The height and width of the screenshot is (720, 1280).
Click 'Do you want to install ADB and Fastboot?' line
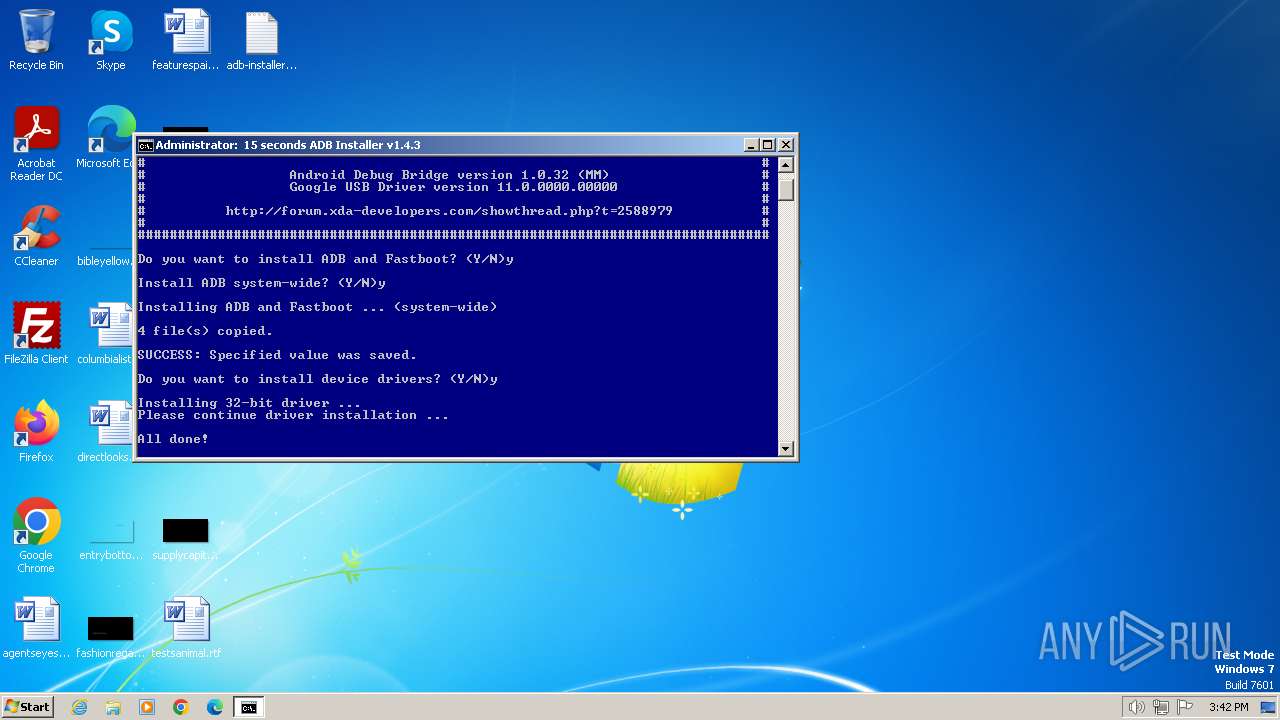325,259
